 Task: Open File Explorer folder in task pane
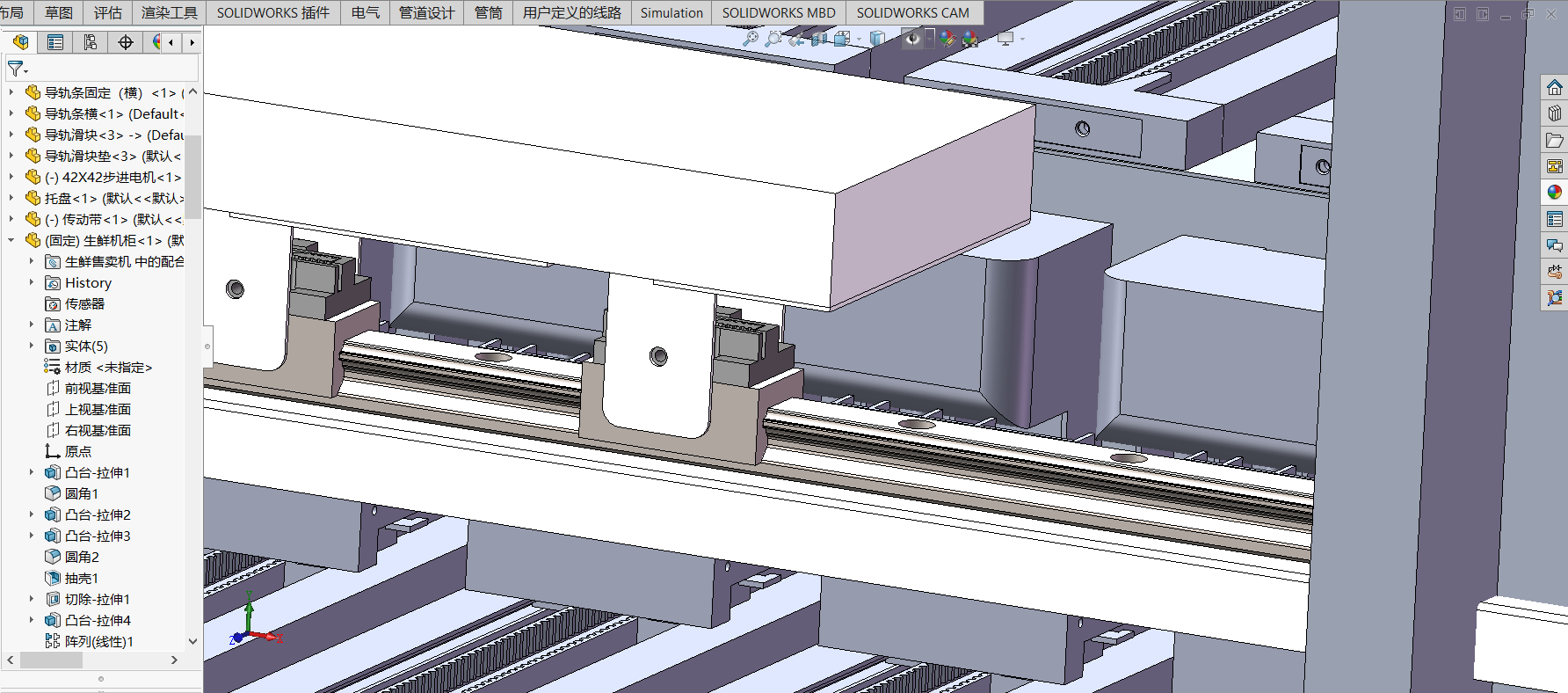point(1554,140)
